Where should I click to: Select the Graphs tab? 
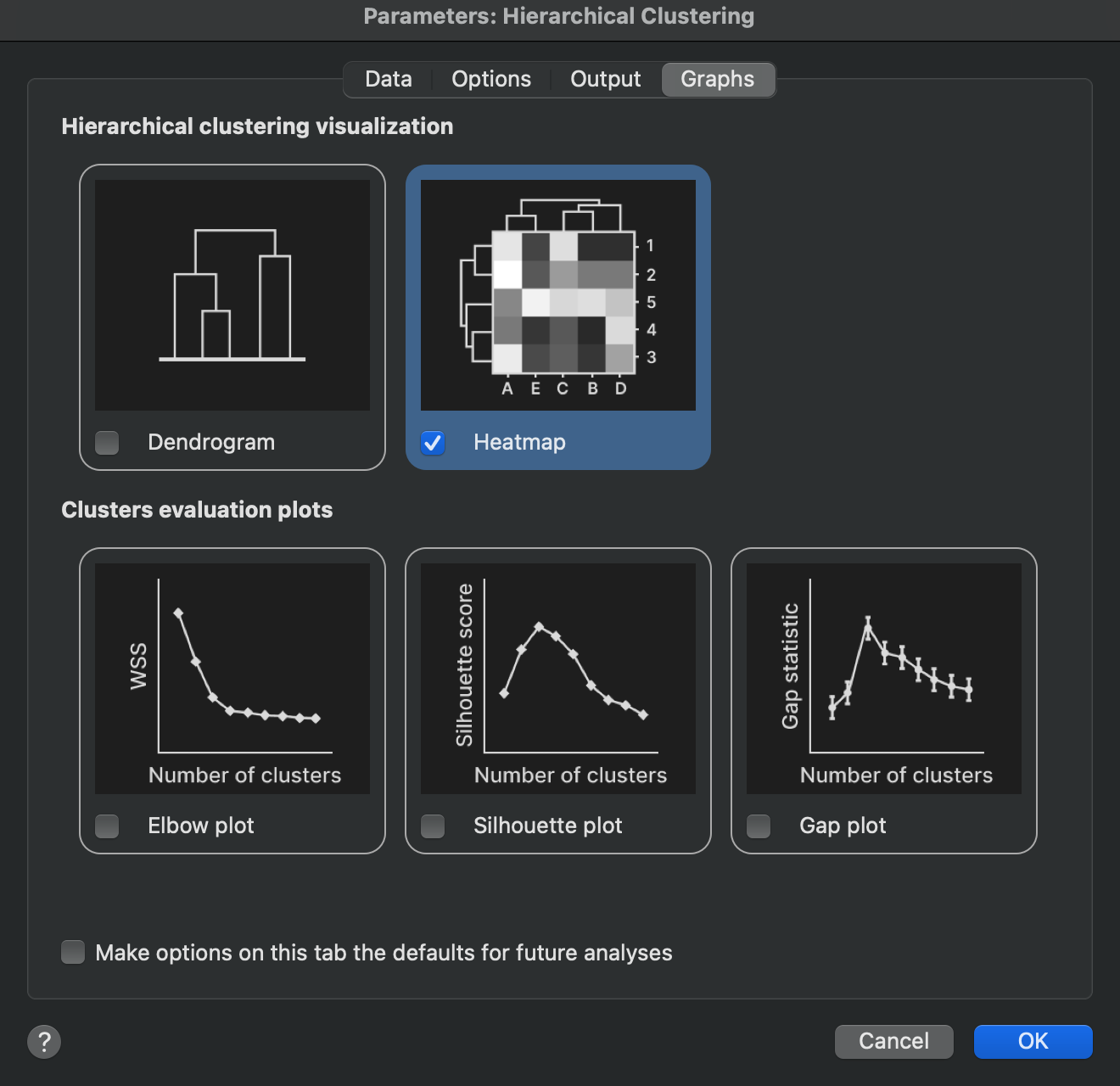pyautogui.click(x=717, y=79)
